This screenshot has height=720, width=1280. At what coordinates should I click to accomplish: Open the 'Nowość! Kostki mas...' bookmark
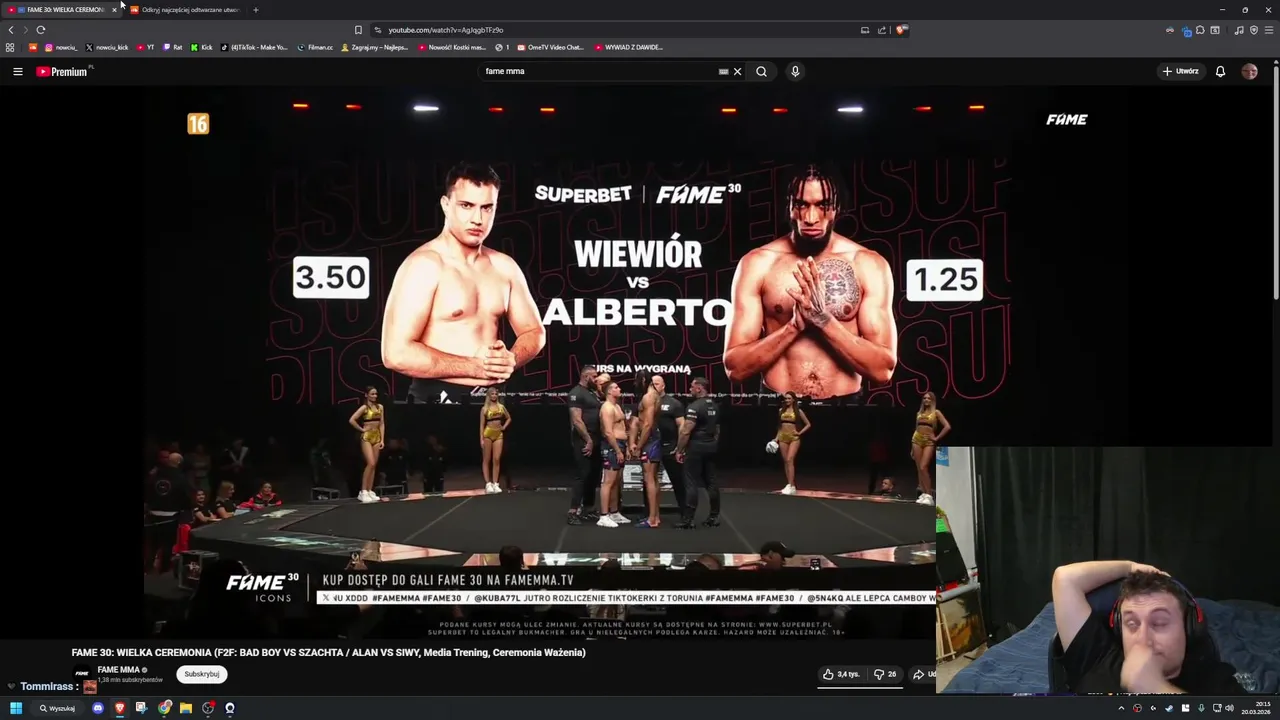(x=452, y=47)
